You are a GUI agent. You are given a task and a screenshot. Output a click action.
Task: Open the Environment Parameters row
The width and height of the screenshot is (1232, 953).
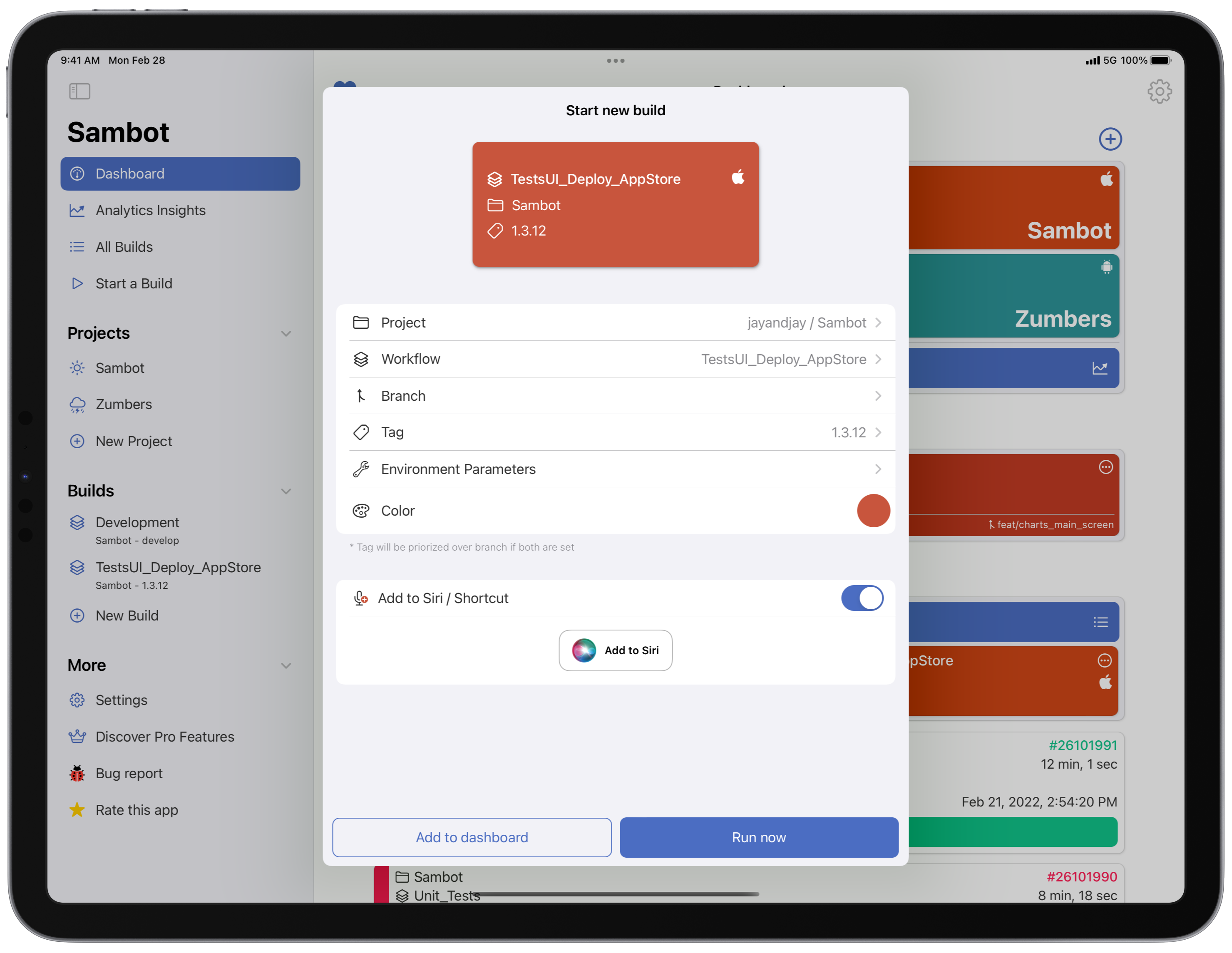click(616, 469)
